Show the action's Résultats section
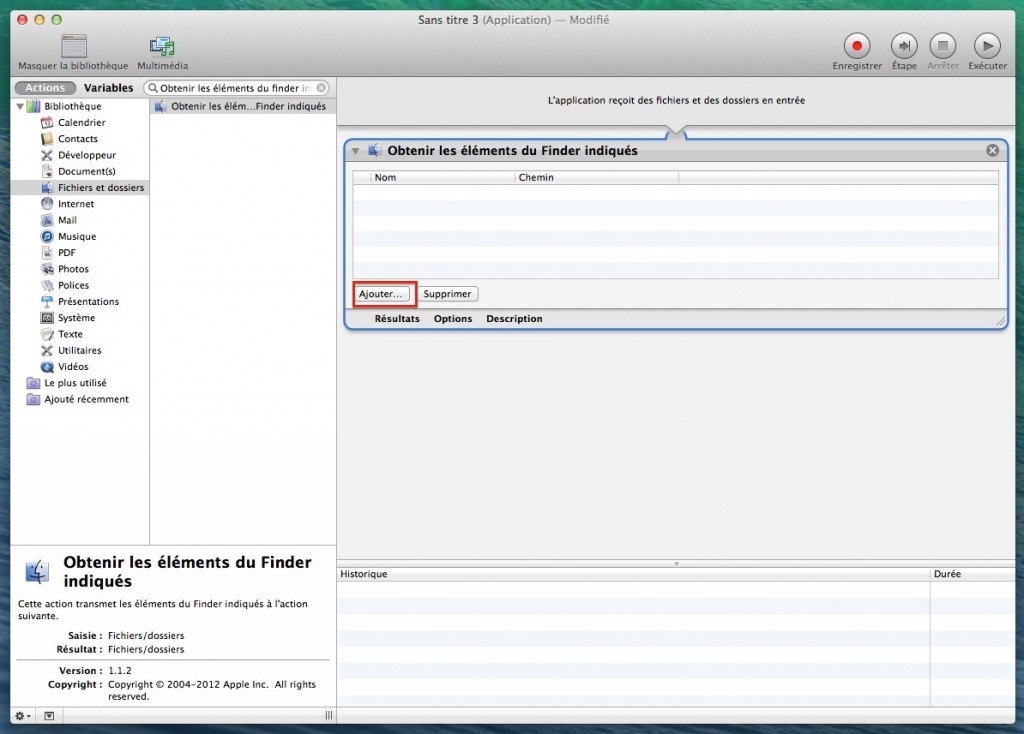This screenshot has width=1024, height=734. click(x=397, y=319)
